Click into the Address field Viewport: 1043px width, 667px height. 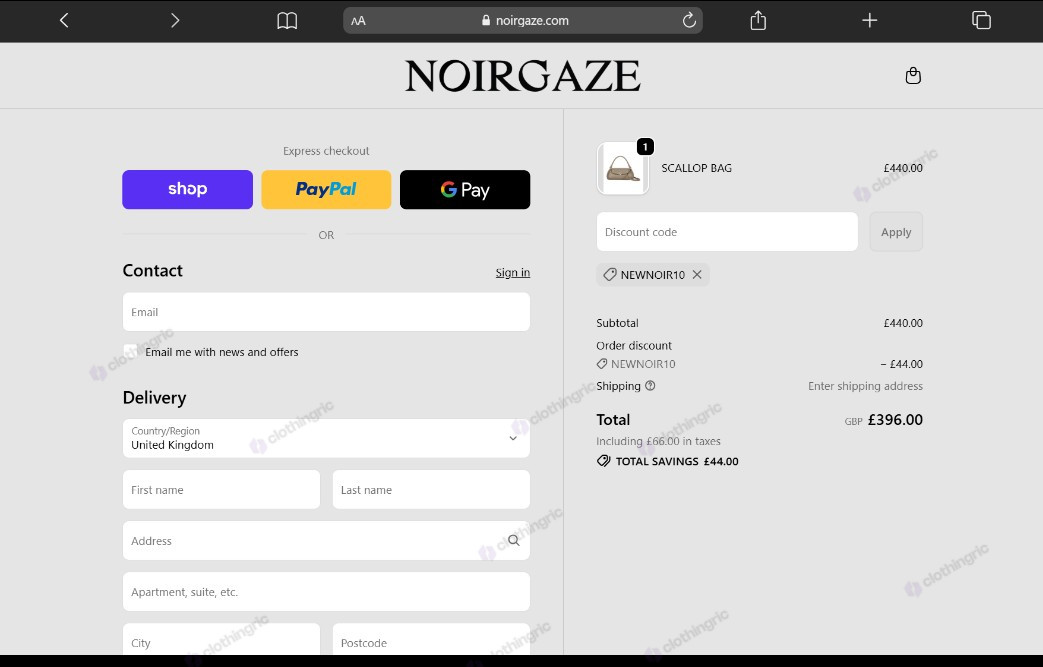pyautogui.click(x=326, y=541)
